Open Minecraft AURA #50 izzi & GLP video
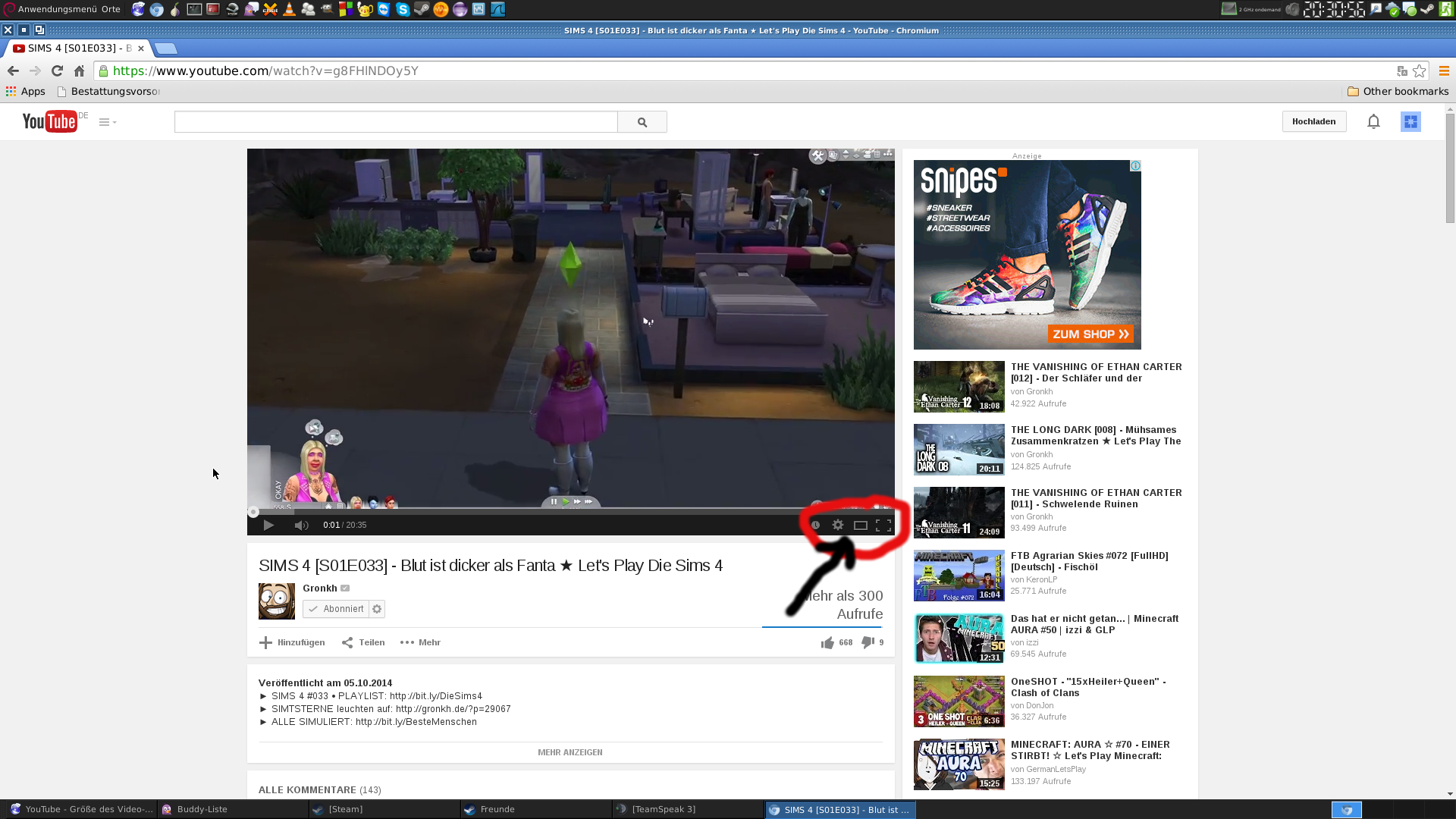 click(1095, 624)
